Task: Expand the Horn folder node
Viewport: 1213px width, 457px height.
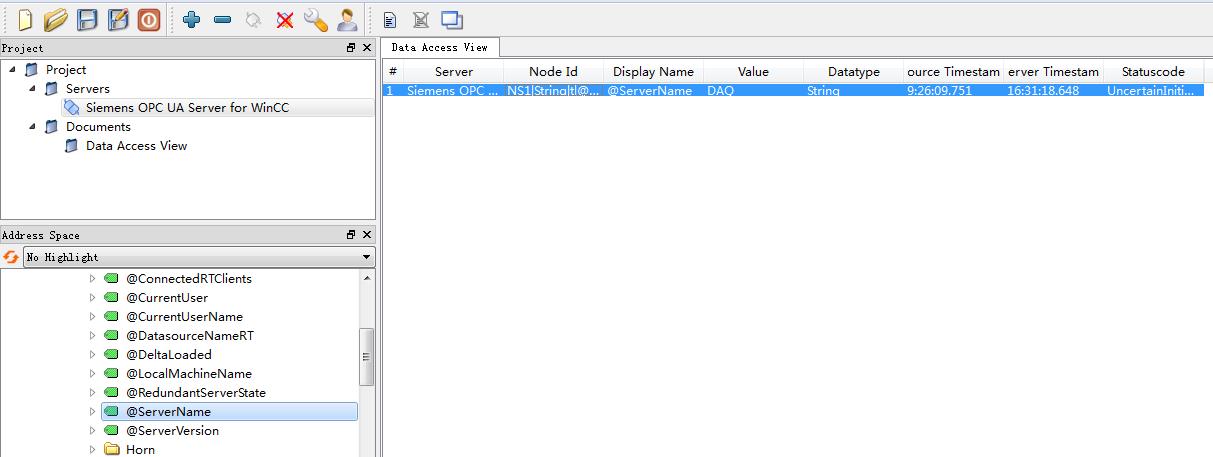Action: tap(93, 450)
